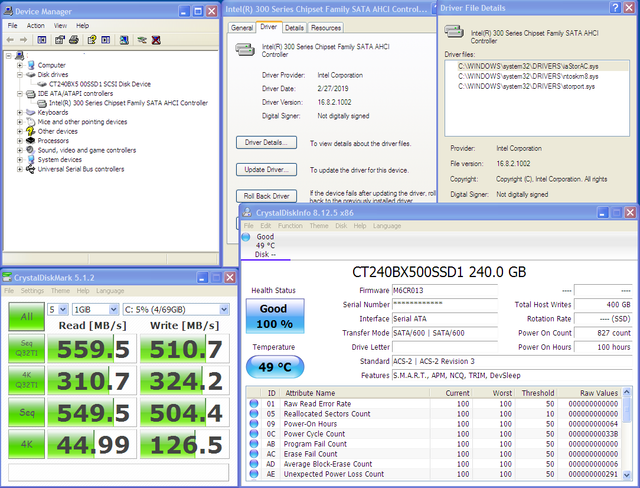Image resolution: width=640 pixels, height=488 pixels.
Task: Expand the Computer node
Action: (x=20, y=65)
